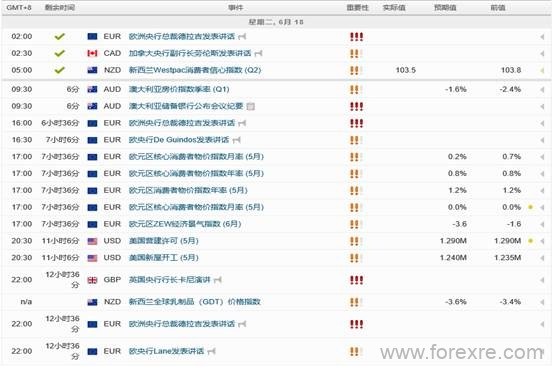Click the speech icon on the CAD event
Screen dimensions: 553x367
(x=259, y=53)
